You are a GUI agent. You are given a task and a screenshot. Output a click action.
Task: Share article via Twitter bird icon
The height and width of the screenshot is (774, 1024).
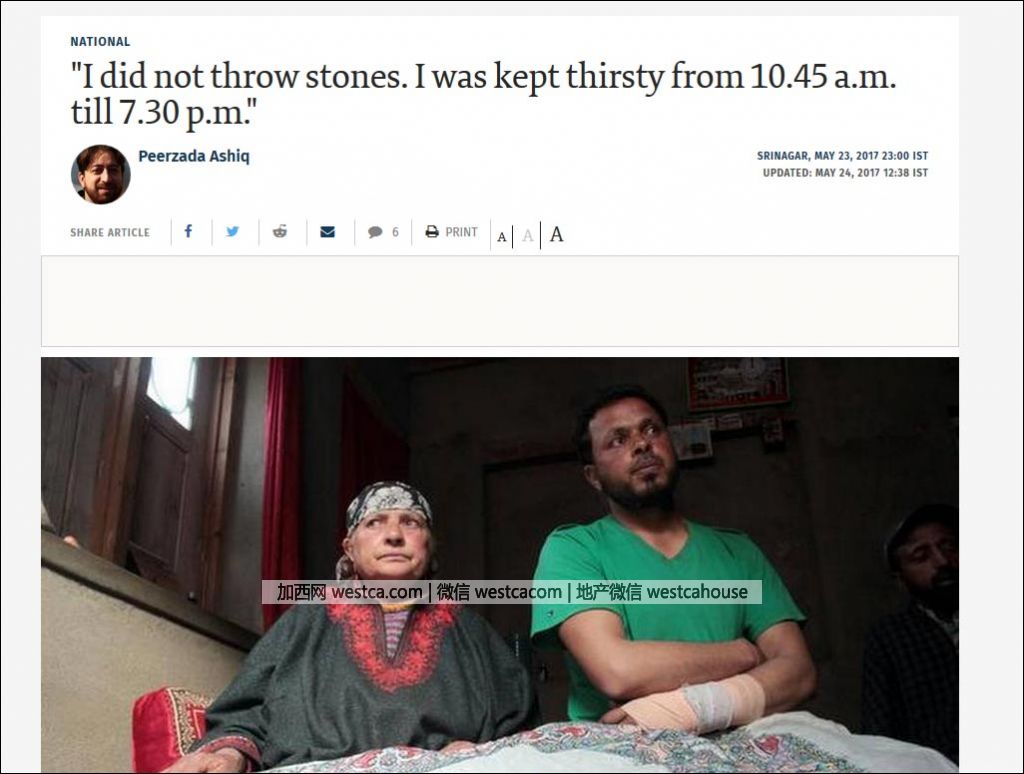coord(232,231)
